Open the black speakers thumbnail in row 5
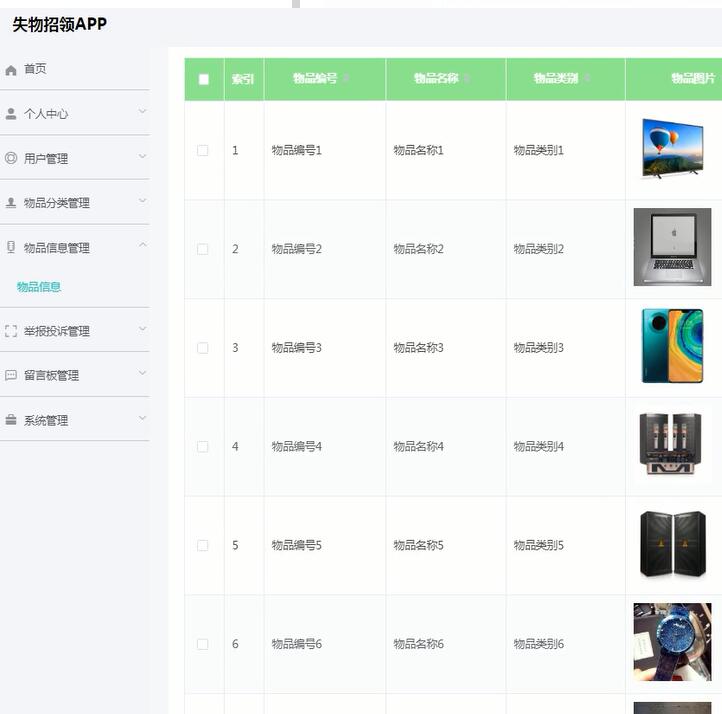The image size is (722, 714). (673, 544)
